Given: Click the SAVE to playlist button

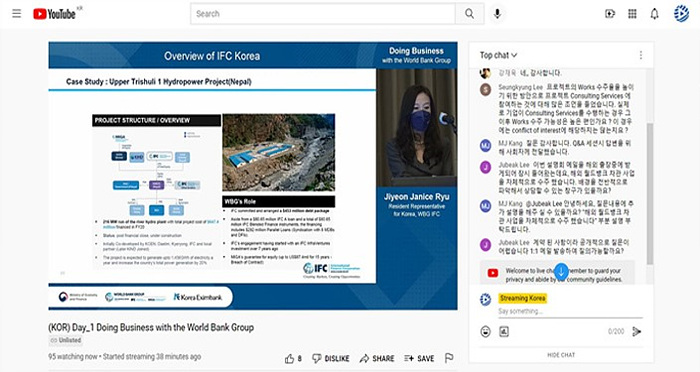Looking at the screenshot, I should point(419,358).
